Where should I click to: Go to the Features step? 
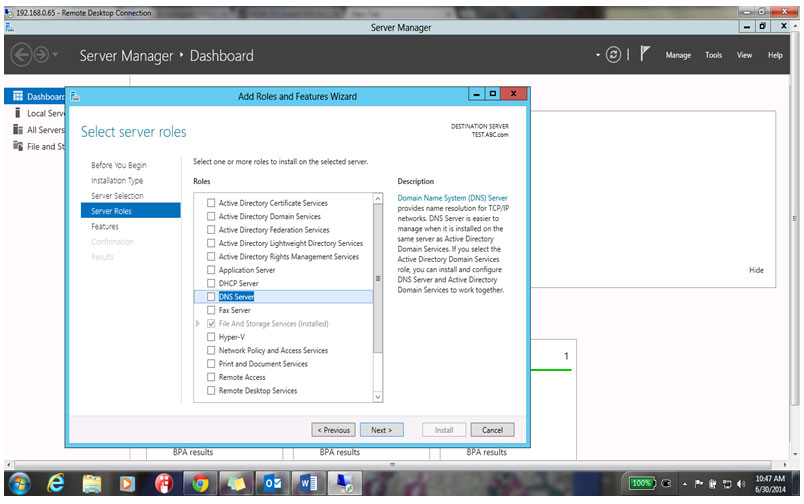tap(105, 226)
